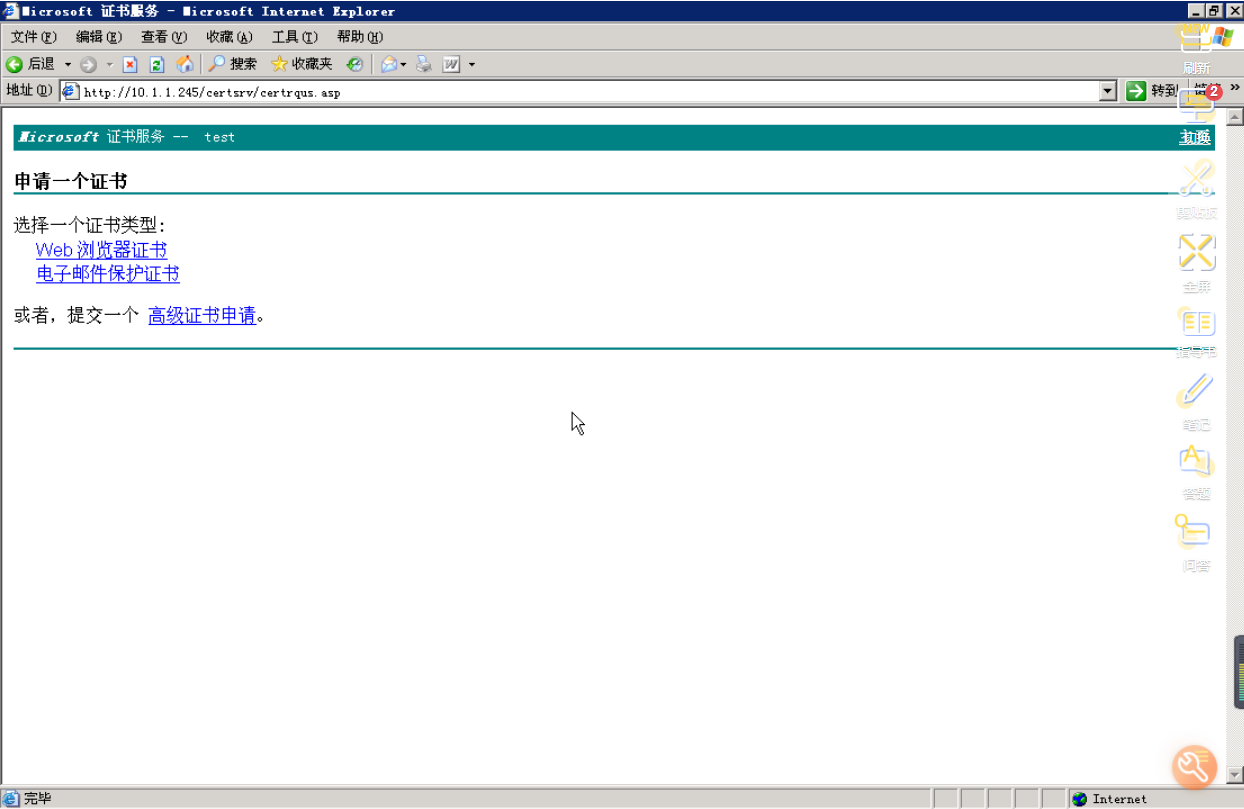1244x809 pixels.
Task: Click the Mail envelope toolbar icon
Action: click(389, 65)
